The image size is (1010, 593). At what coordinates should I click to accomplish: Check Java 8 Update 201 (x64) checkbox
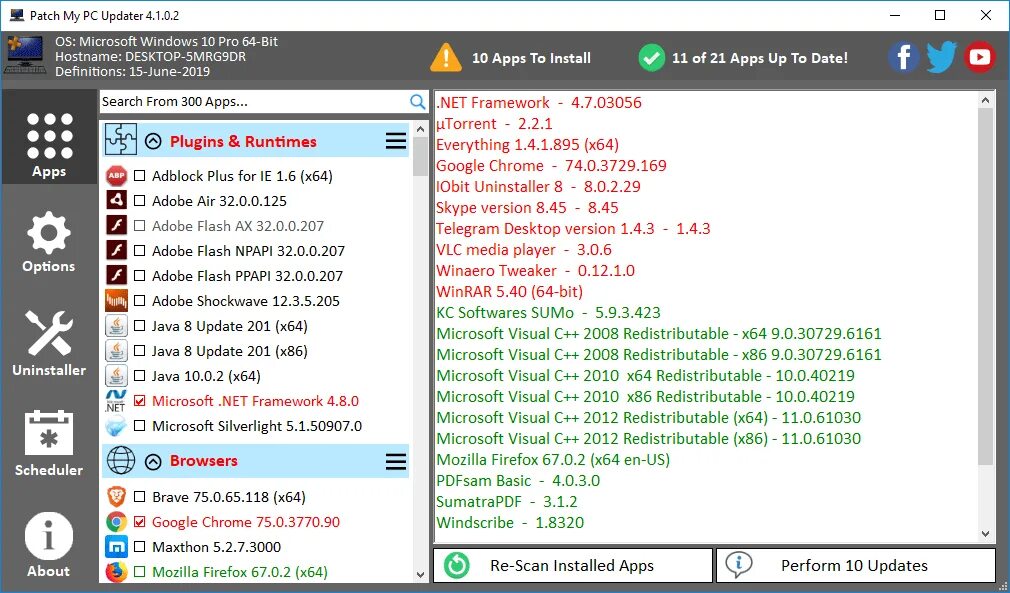click(139, 326)
